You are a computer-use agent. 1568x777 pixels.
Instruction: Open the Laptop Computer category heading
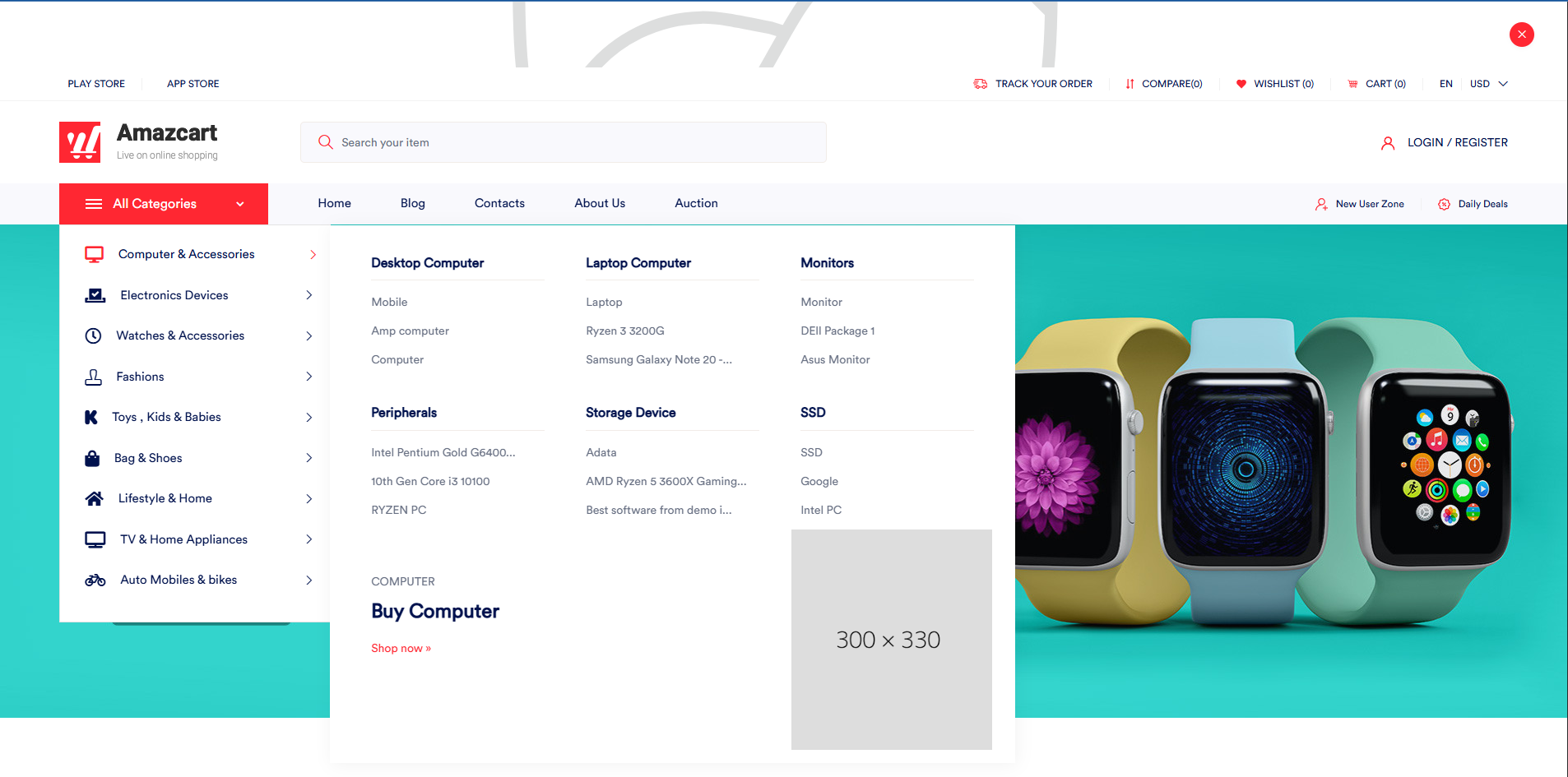638,263
